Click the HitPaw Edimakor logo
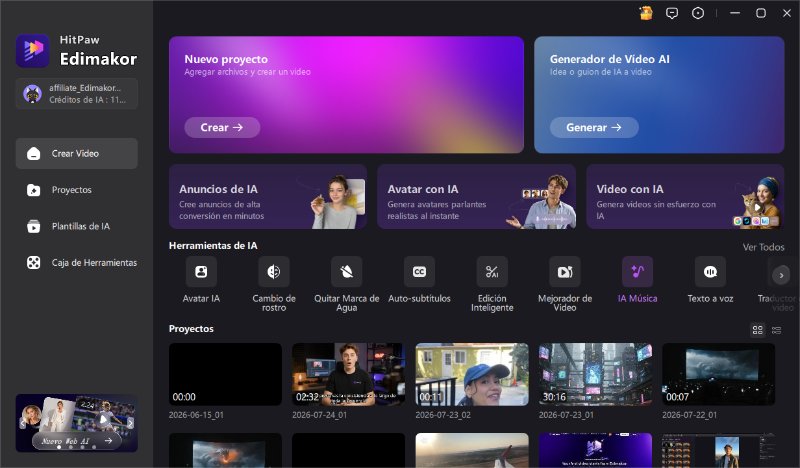The image size is (800, 468). click(x=33, y=51)
